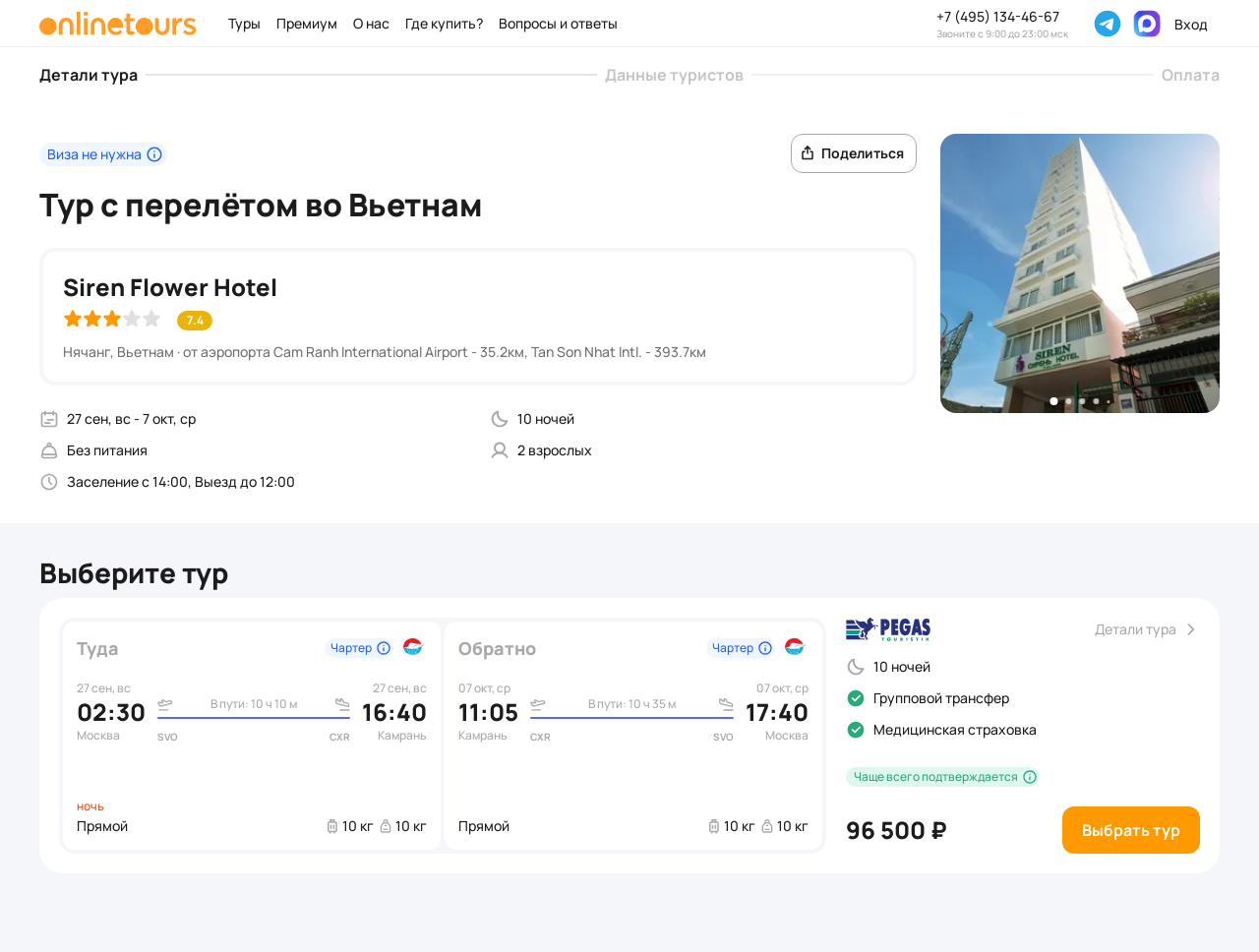Click the Выбрать тур button
This screenshot has height=952, width=1259.
[1131, 830]
